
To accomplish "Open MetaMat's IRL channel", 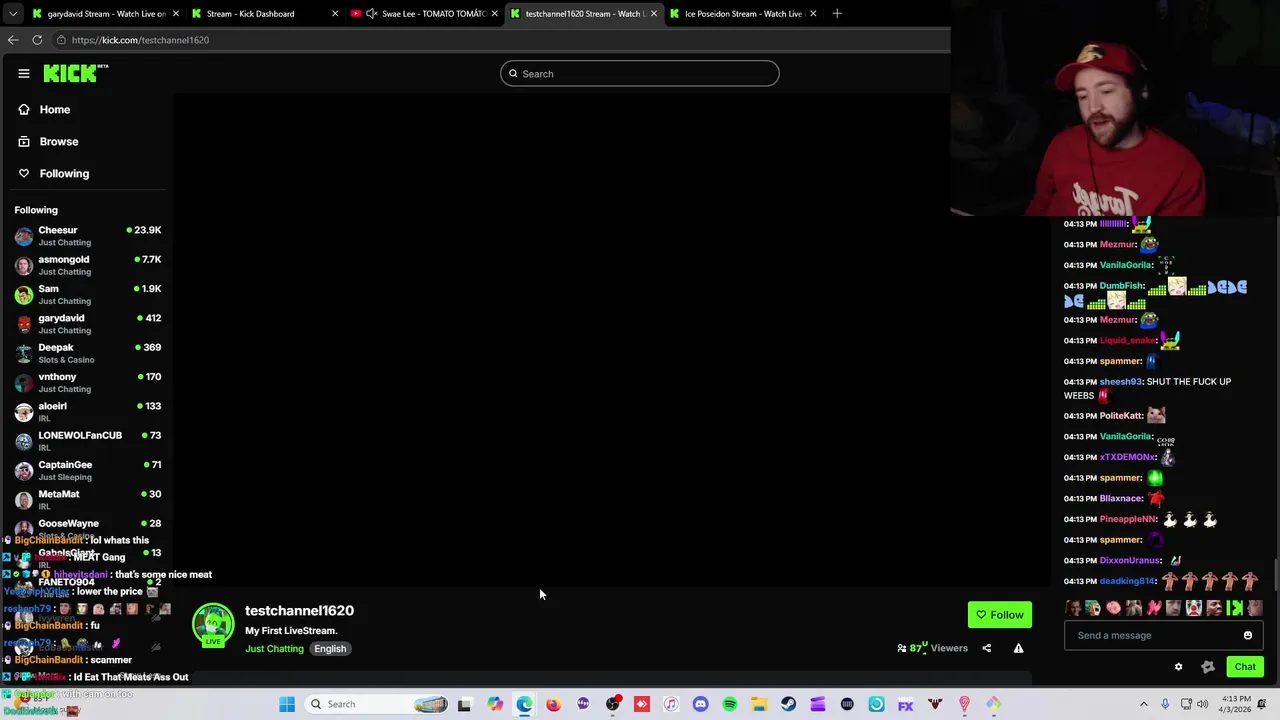I will tap(88, 499).
